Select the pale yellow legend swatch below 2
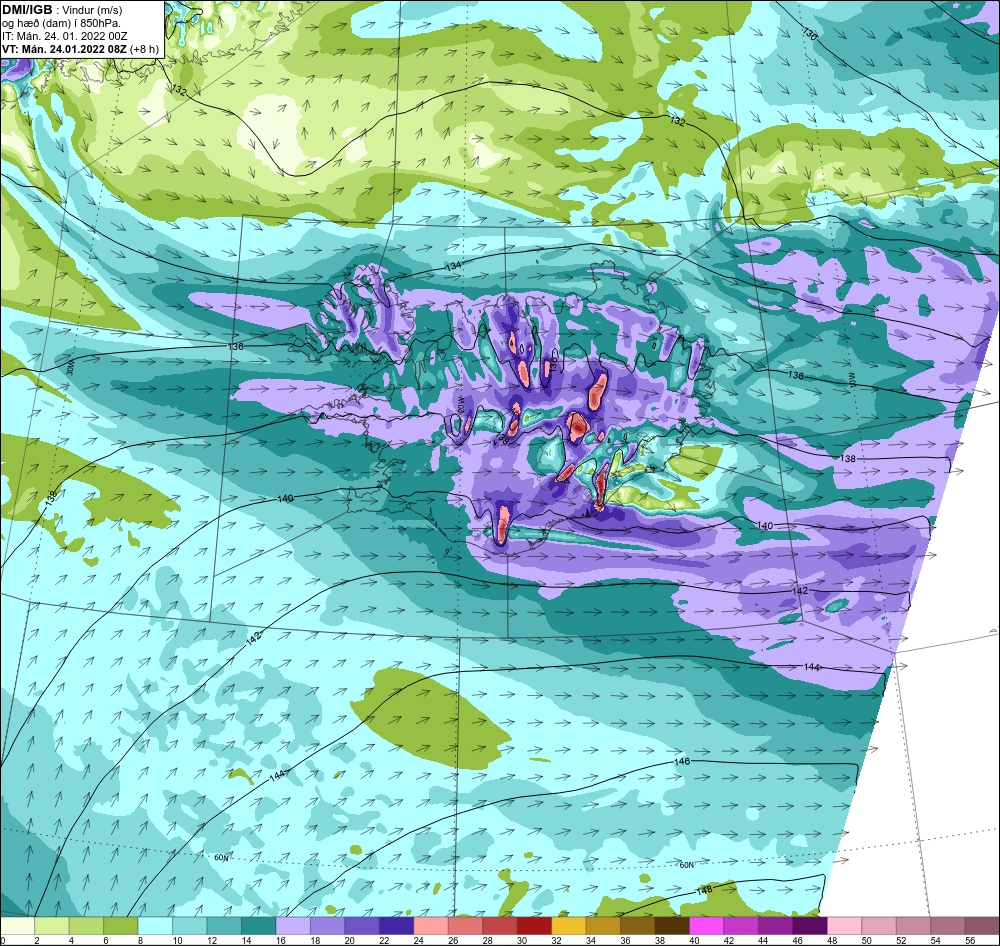1000x946 pixels. click(x=17, y=926)
